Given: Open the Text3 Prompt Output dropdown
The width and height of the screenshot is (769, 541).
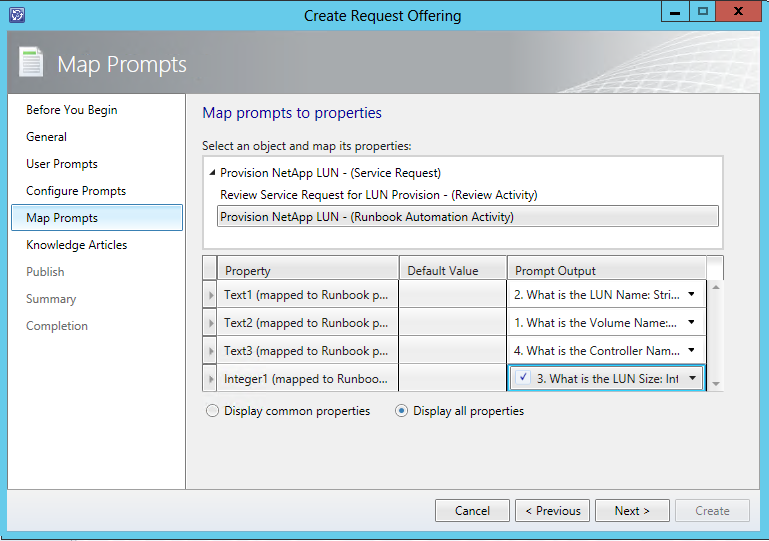Looking at the screenshot, I should tap(692, 350).
